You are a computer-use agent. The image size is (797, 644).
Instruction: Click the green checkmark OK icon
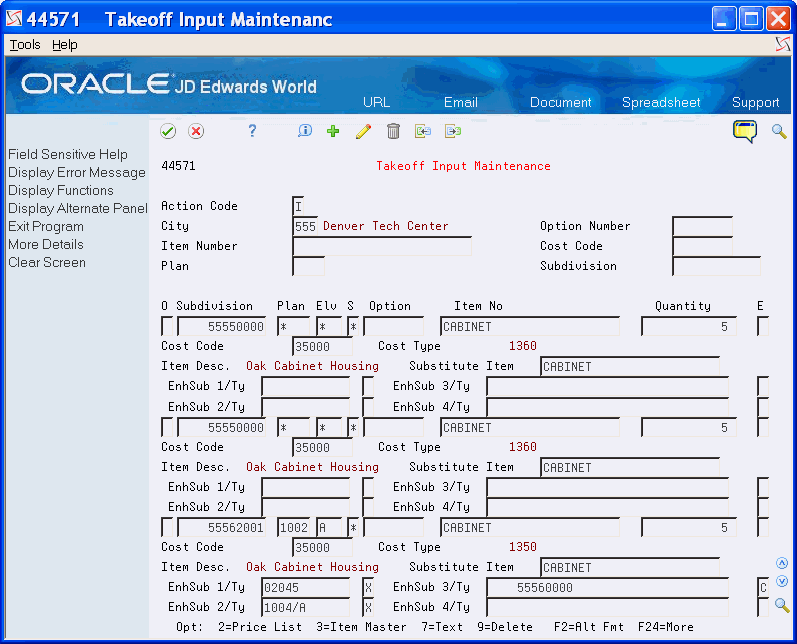[168, 132]
